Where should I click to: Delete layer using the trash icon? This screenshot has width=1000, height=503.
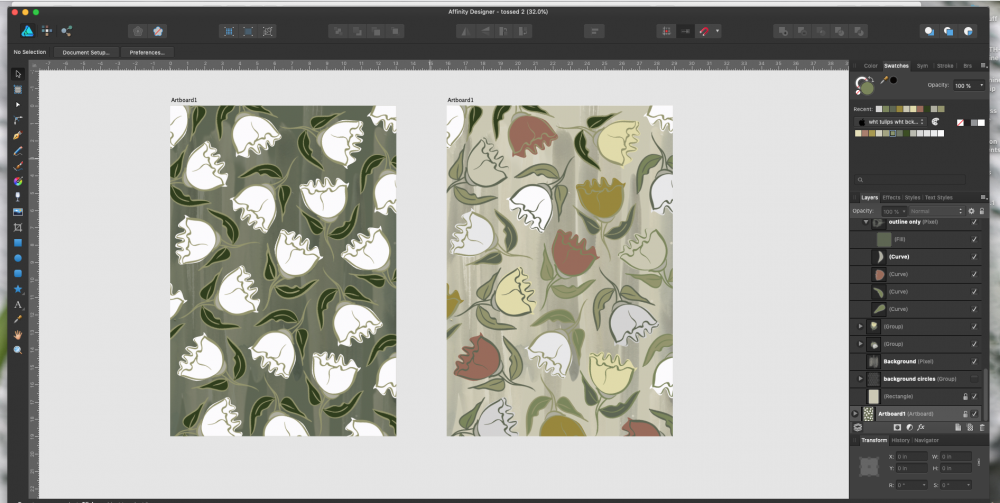click(x=980, y=427)
